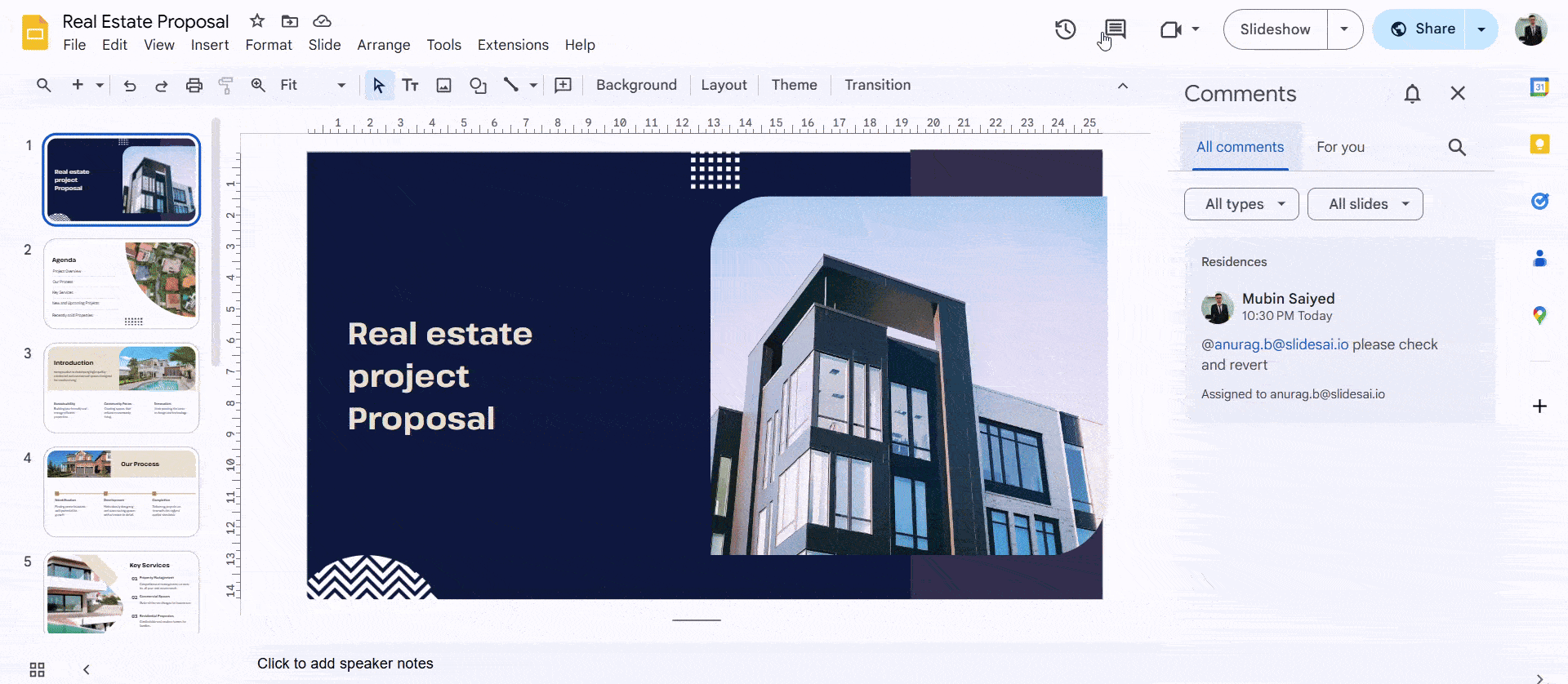
Task: Click the print icon in toolbar
Action: tap(194, 85)
